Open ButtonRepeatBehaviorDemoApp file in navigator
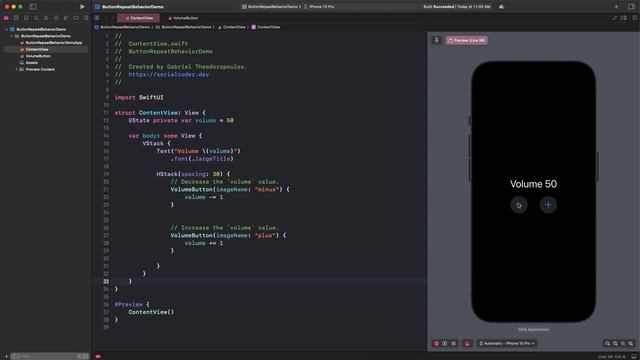Image resolution: width=640 pixels, height=360 pixels. (x=53, y=42)
